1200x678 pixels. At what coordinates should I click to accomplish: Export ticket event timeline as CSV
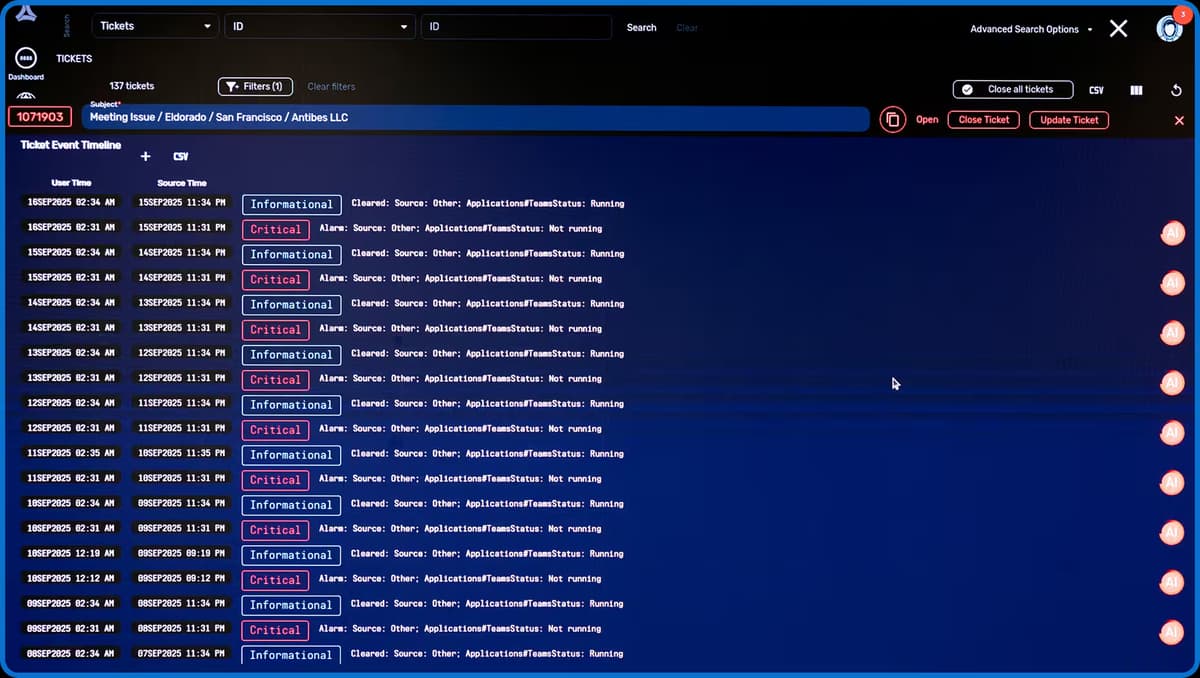tap(181, 157)
